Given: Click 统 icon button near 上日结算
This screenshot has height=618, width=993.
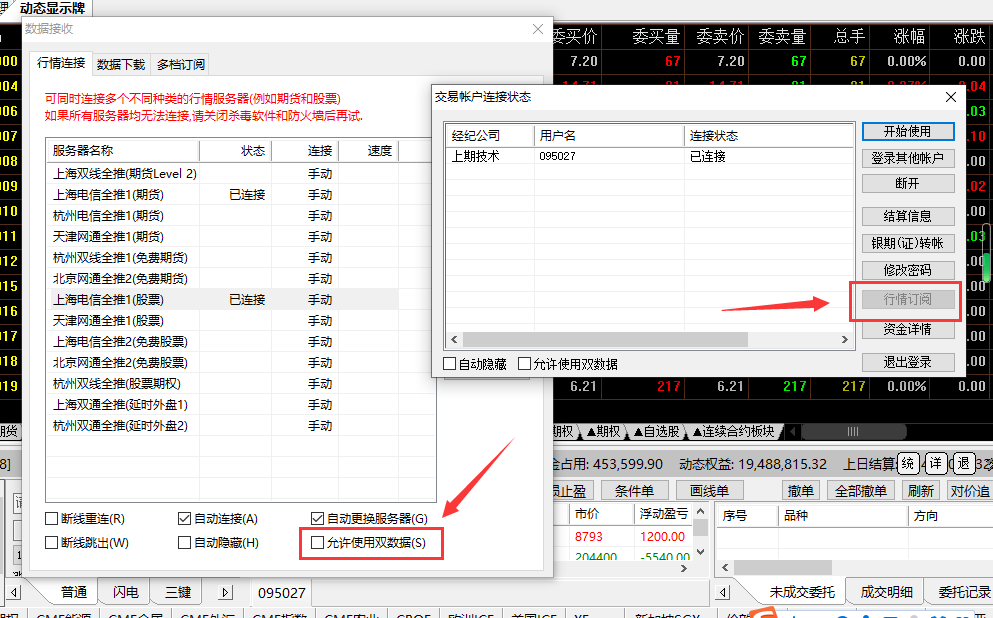Looking at the screenshot, I should click(x=908, y=464).
